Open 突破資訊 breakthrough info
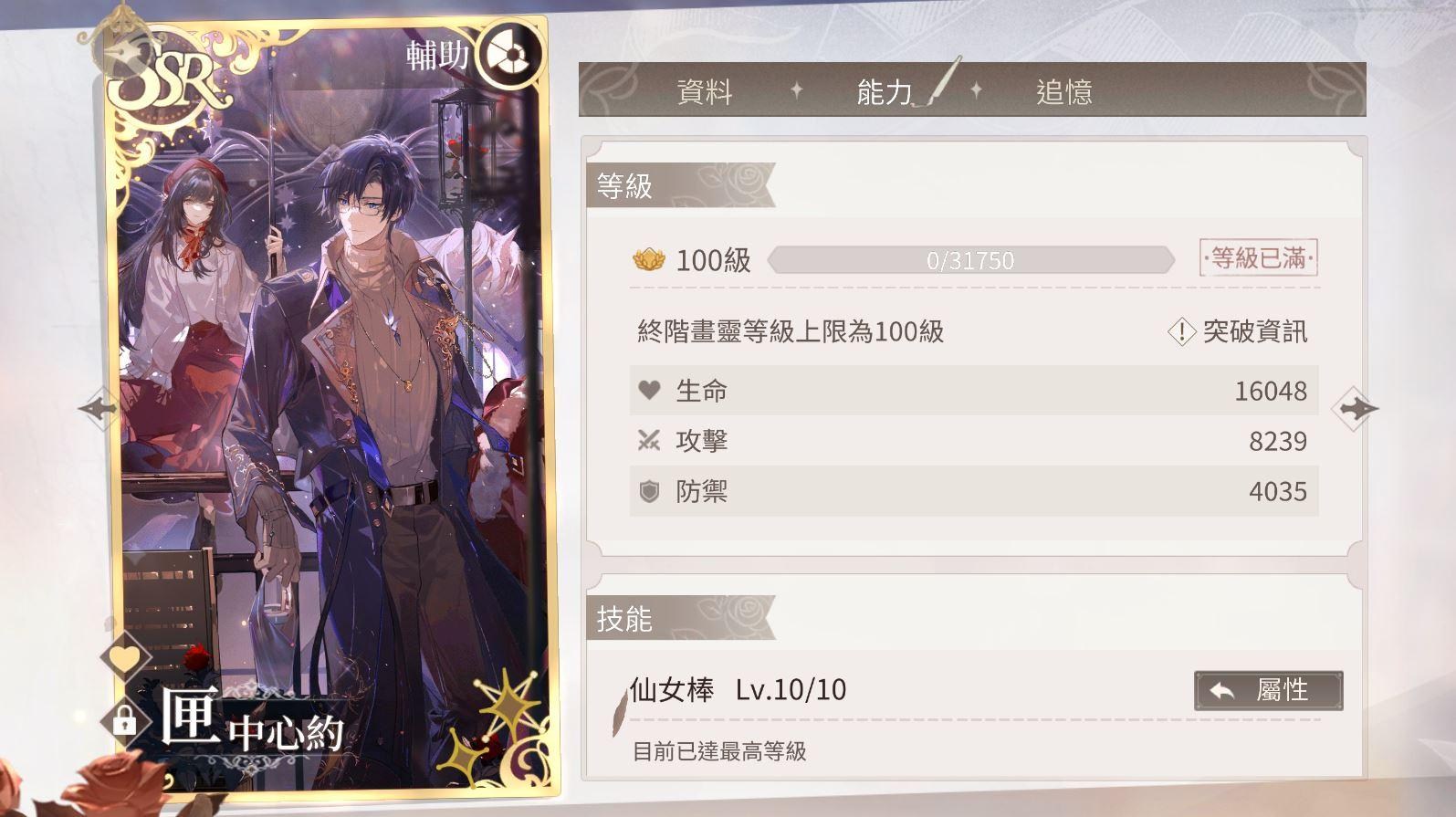This screenshot has height=817, width=1456. tap(1254, 331)
